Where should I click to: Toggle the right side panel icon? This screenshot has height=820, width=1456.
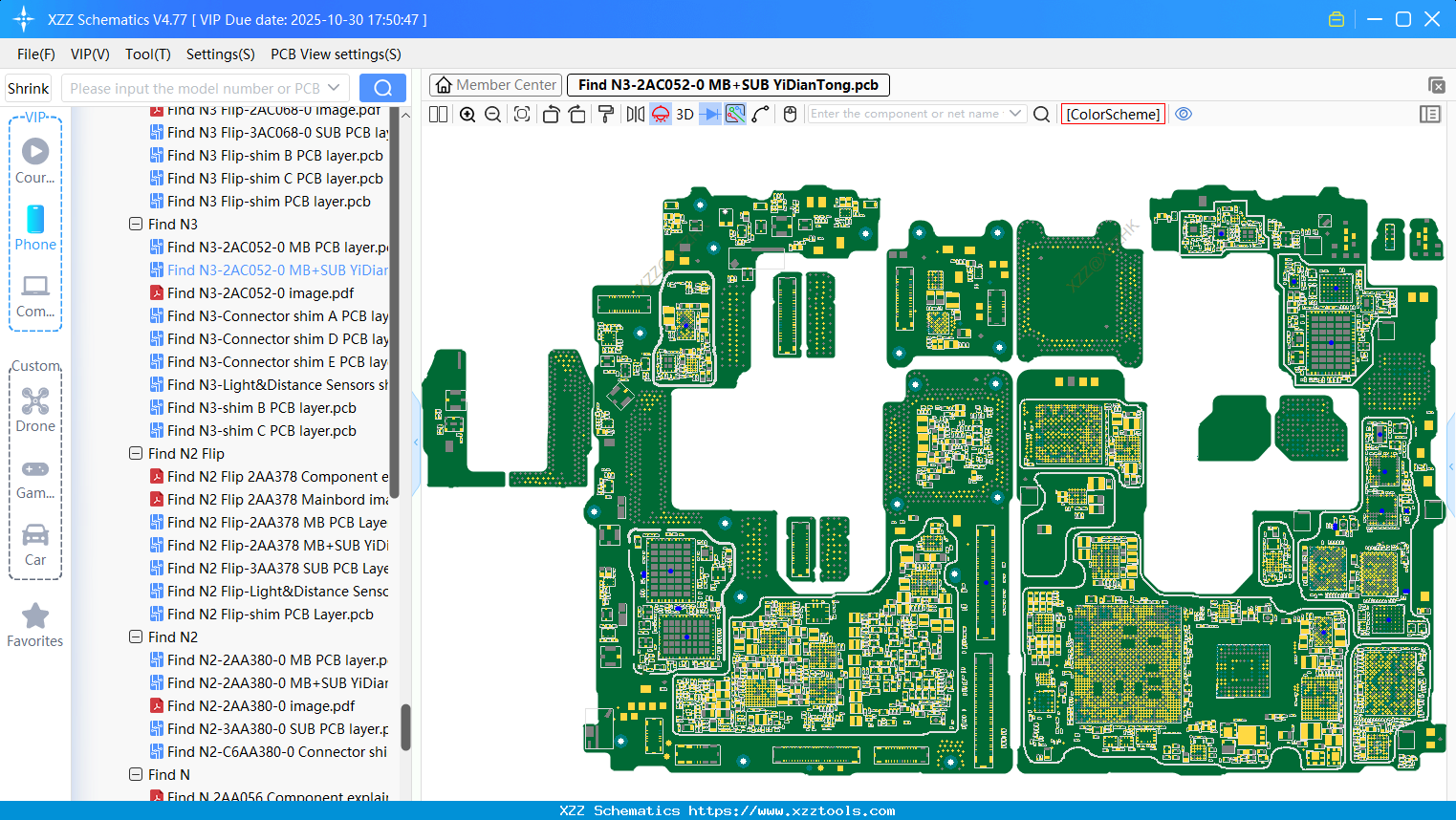click(x=1430, y=115)
